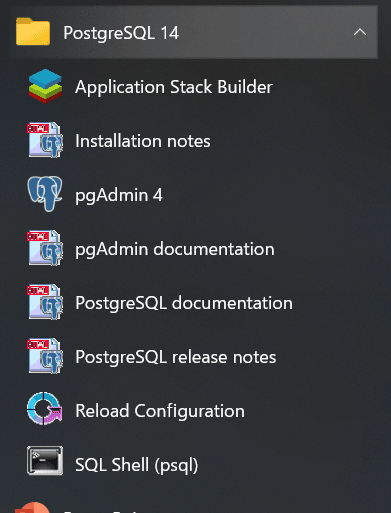Click the Application Stack Builder layered icon
Screen dimensions: 391x513
45,86
